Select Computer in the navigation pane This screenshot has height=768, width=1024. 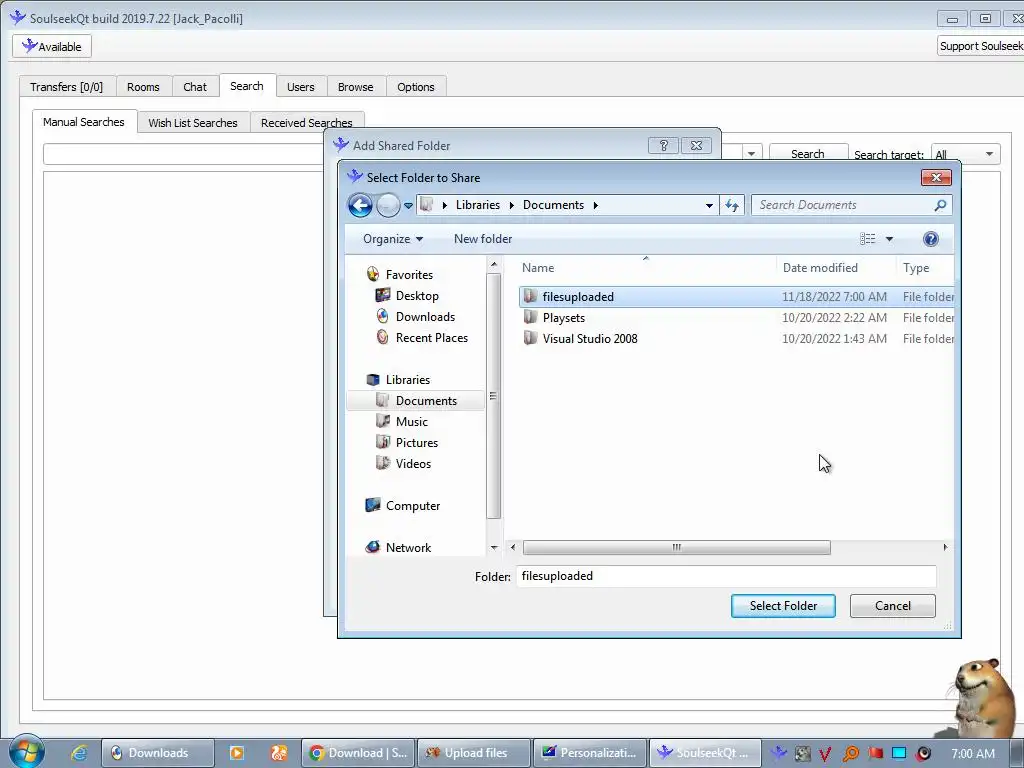[x=413, y=505]
